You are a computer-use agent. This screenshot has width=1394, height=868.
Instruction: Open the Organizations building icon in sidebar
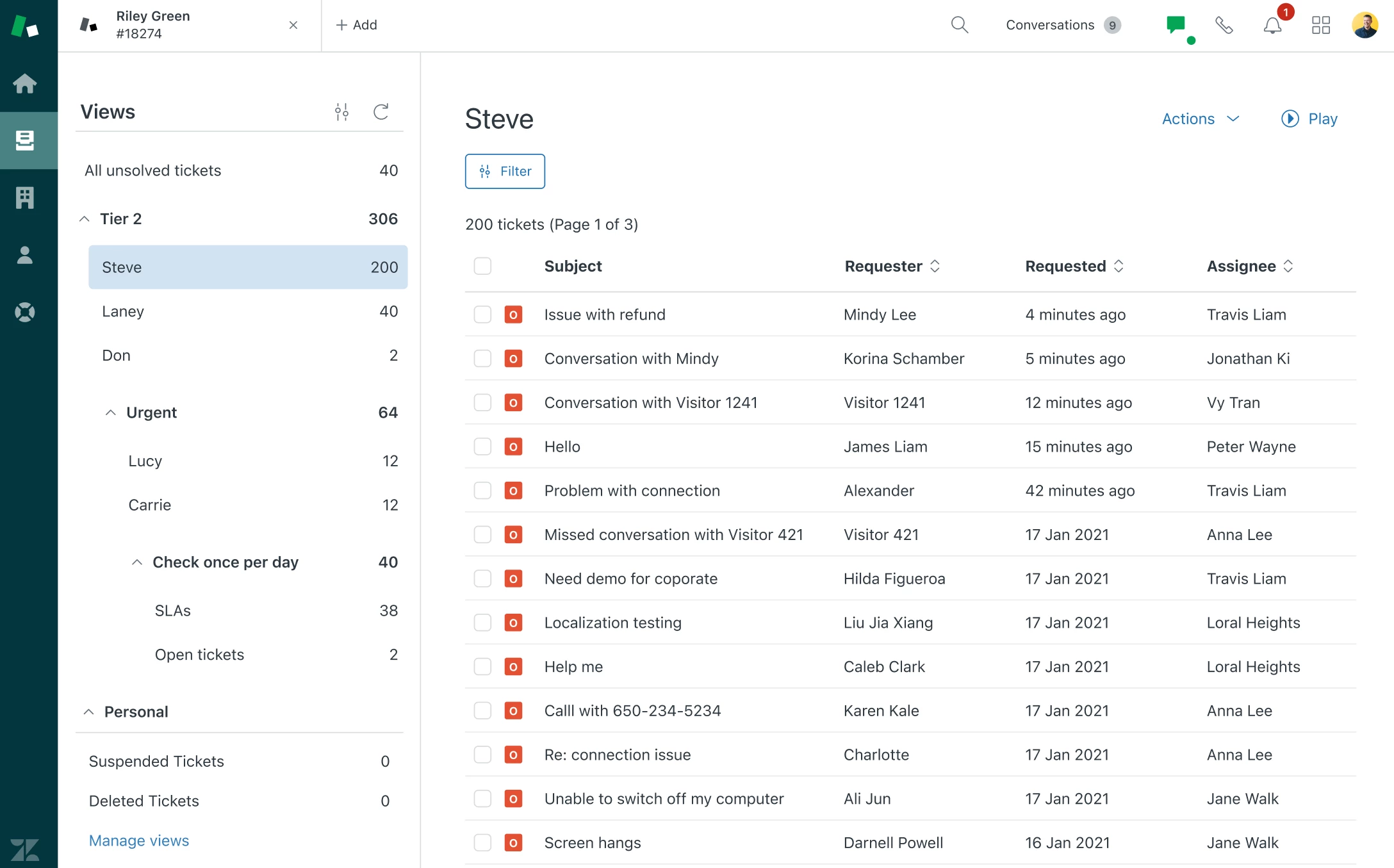click(x=25, y=197)
